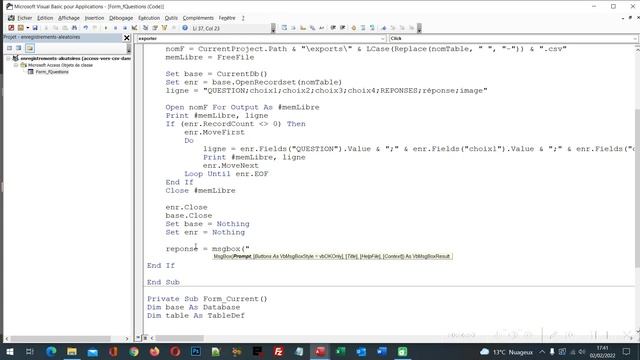Switch to Procedure View button

tap(138, 338)
